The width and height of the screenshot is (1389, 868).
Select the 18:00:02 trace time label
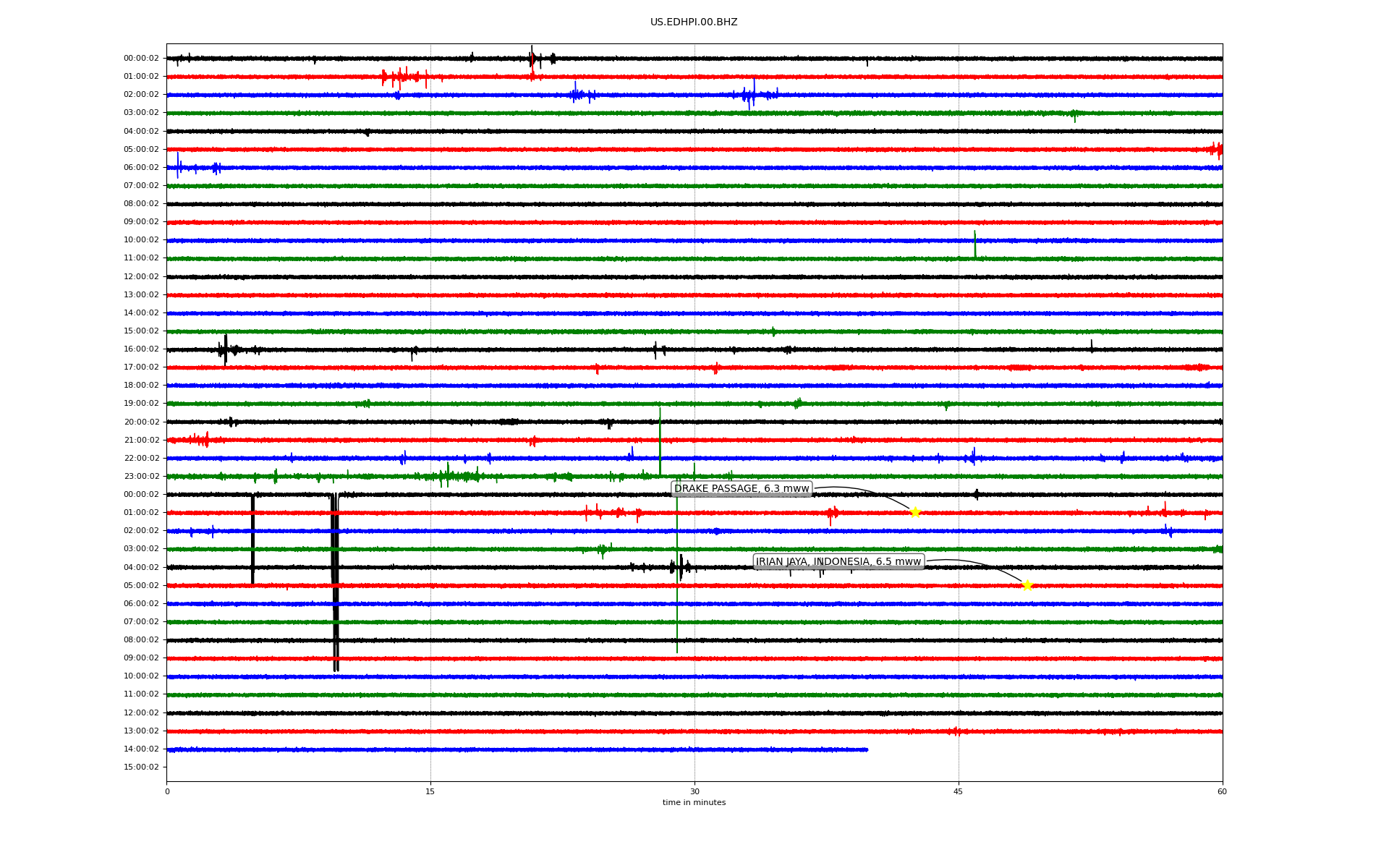pos(141,386)
